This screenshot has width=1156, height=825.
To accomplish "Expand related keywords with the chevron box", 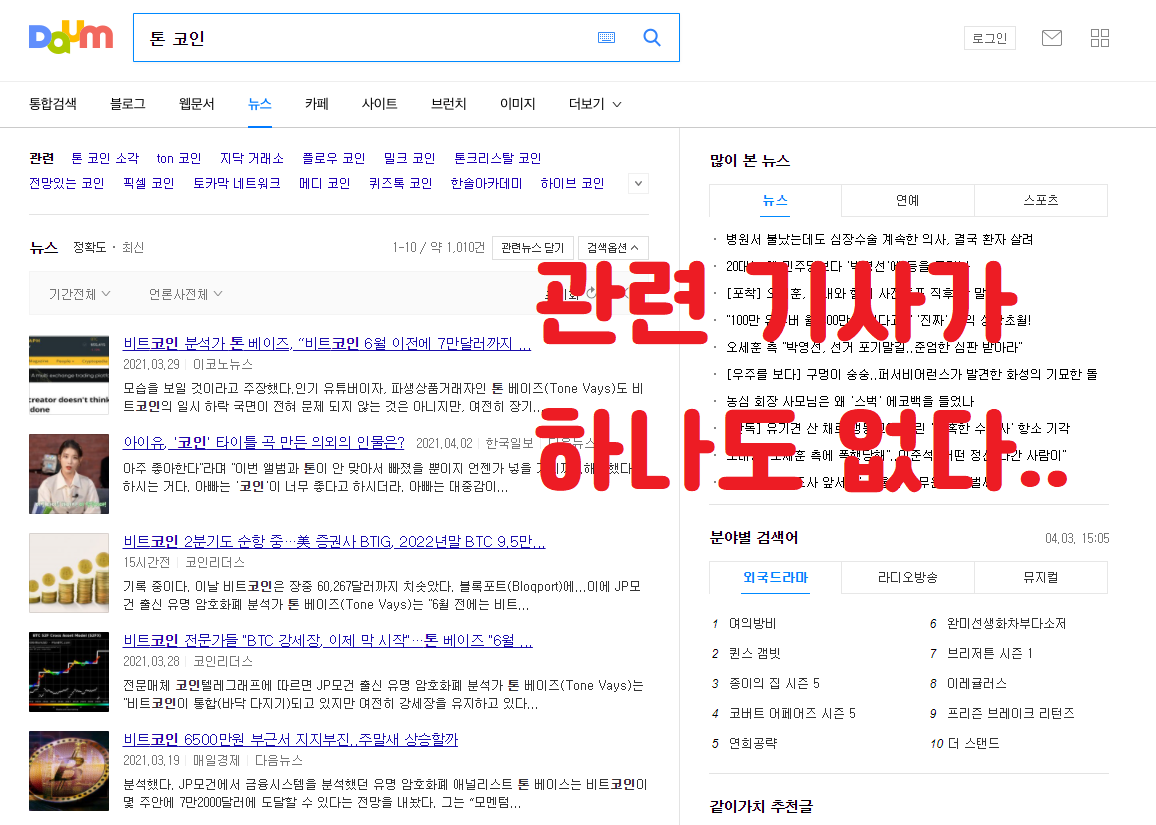I will [638, 184].
